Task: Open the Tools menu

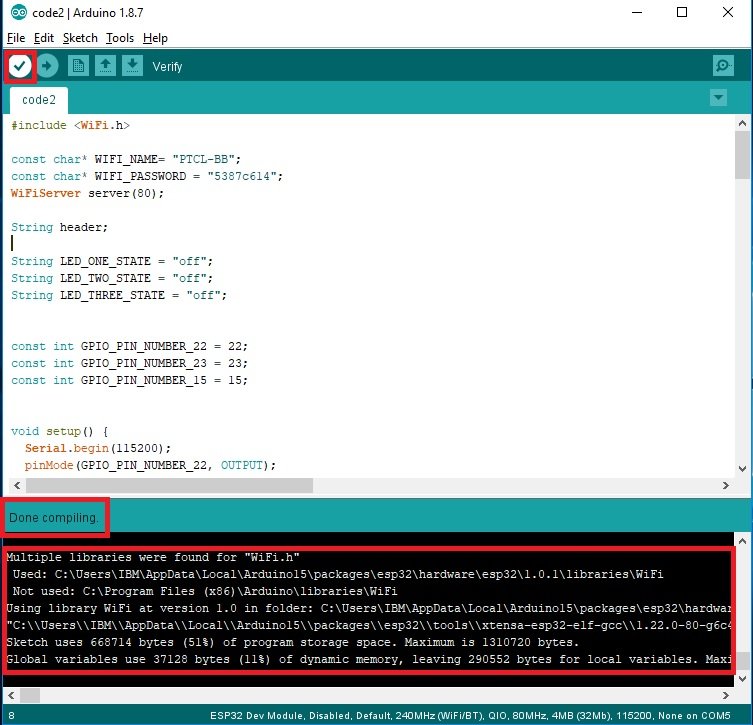Action: coord(120,38)
